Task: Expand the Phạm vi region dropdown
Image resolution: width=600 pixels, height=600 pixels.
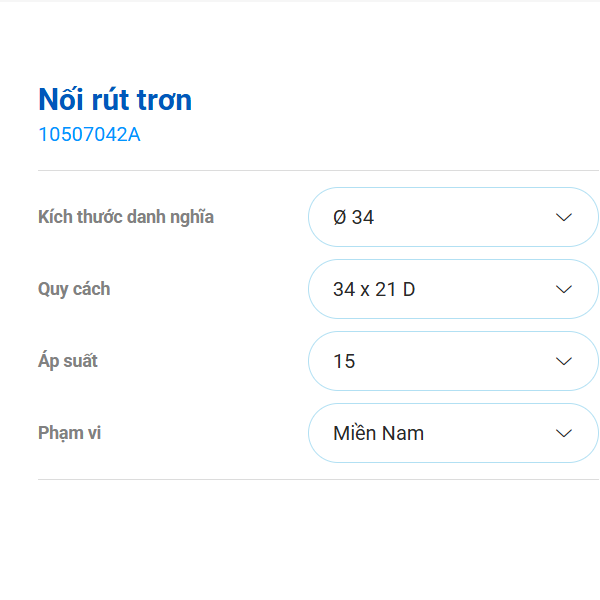Action: click(452, 433)
